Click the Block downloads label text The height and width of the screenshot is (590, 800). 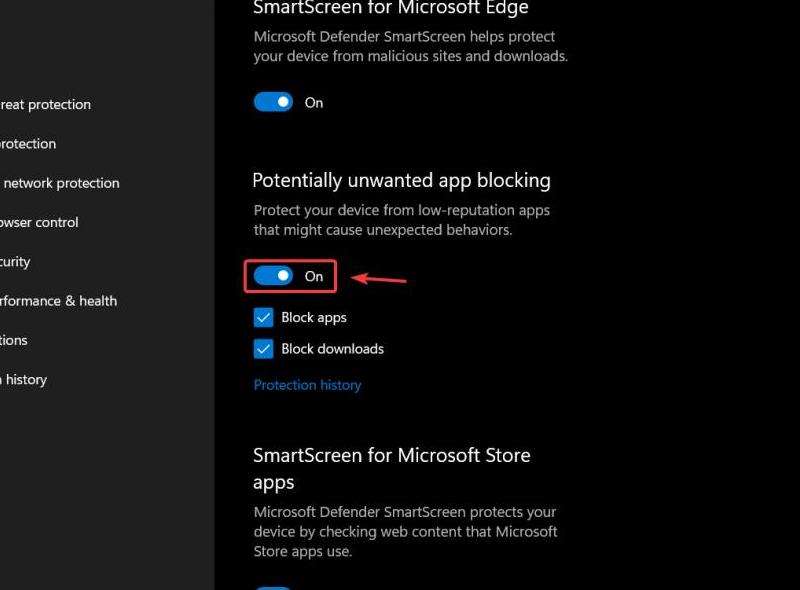coord(333,349)
